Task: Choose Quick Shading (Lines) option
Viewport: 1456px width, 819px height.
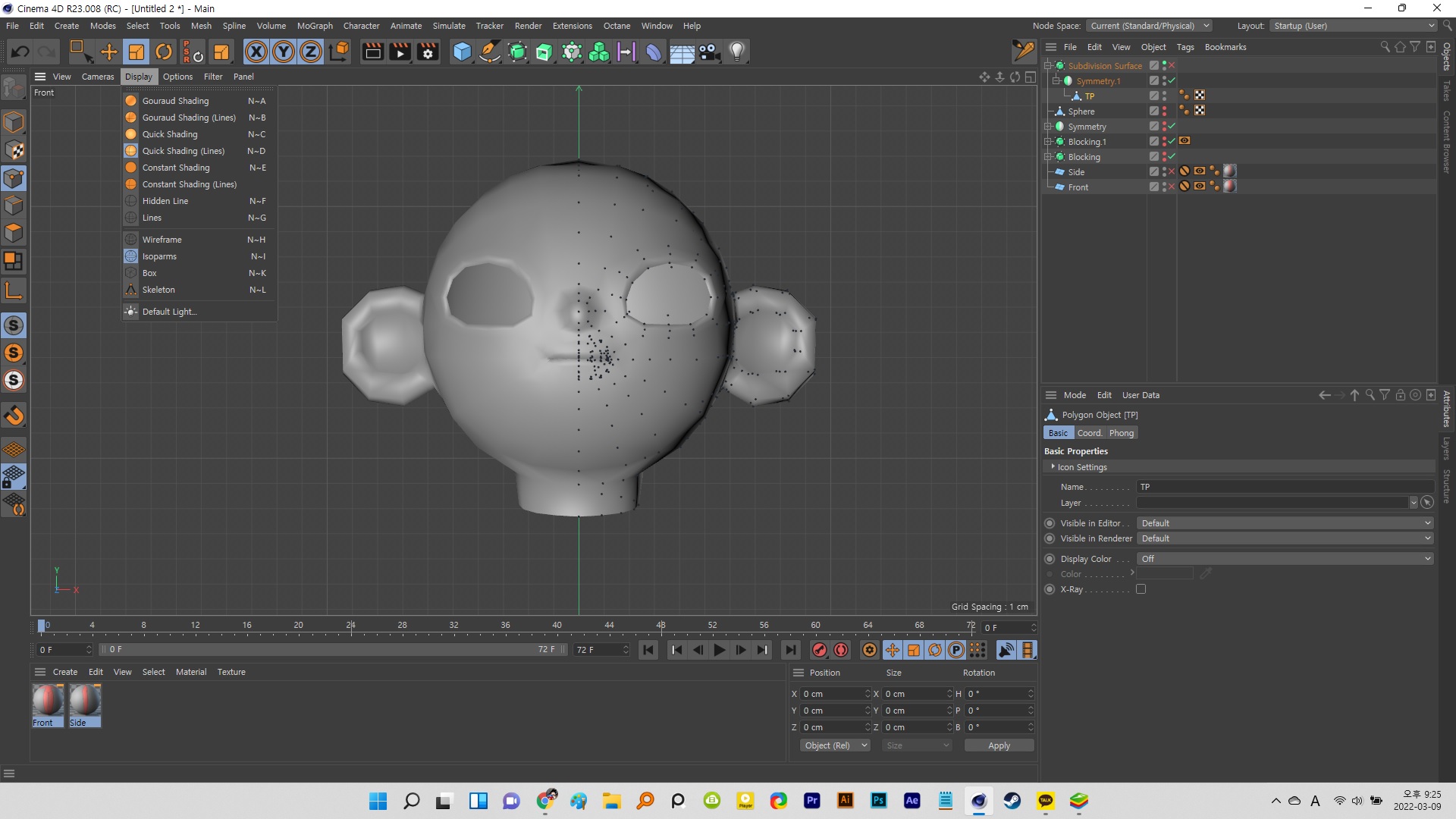Action: click(199, 151)
